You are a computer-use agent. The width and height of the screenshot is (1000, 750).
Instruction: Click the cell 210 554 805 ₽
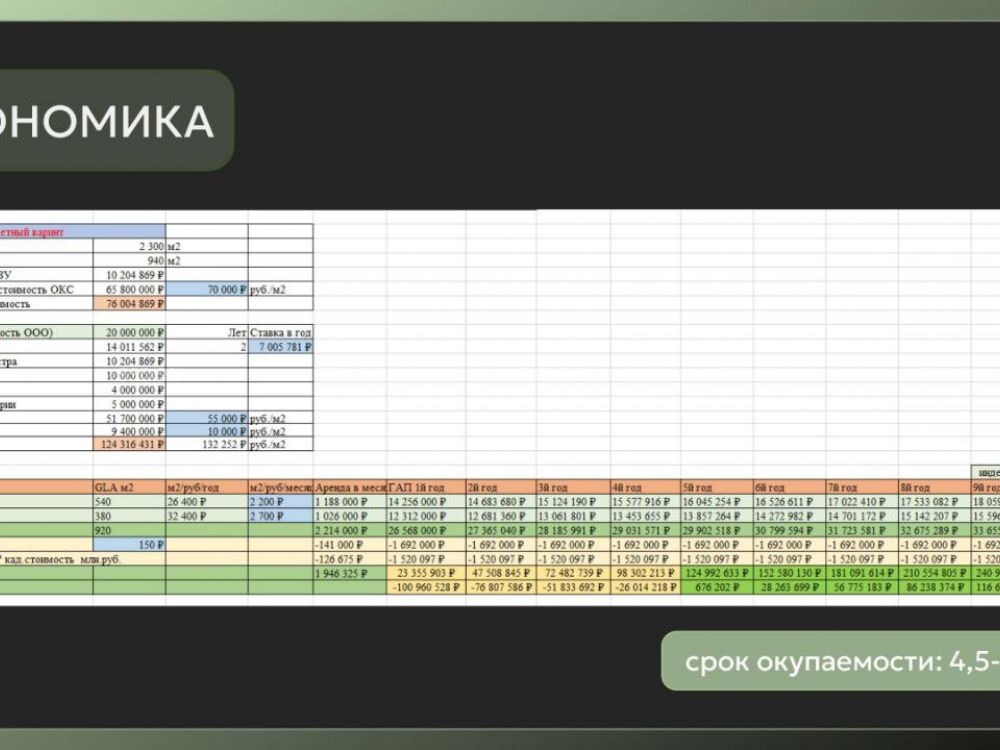(934, 574)
